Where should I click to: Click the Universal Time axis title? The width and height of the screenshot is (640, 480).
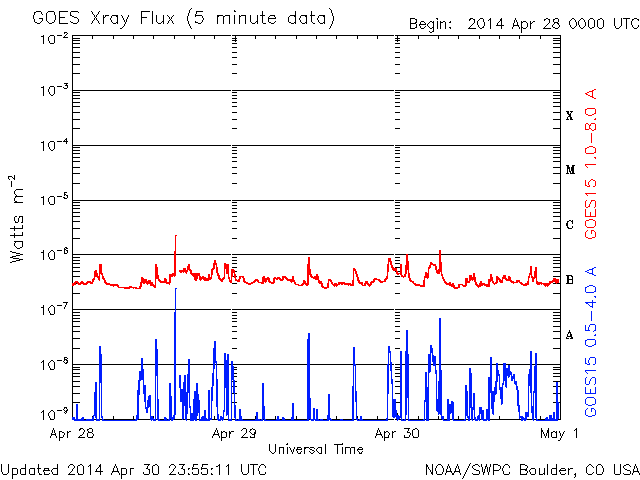[x=315, y=449]
